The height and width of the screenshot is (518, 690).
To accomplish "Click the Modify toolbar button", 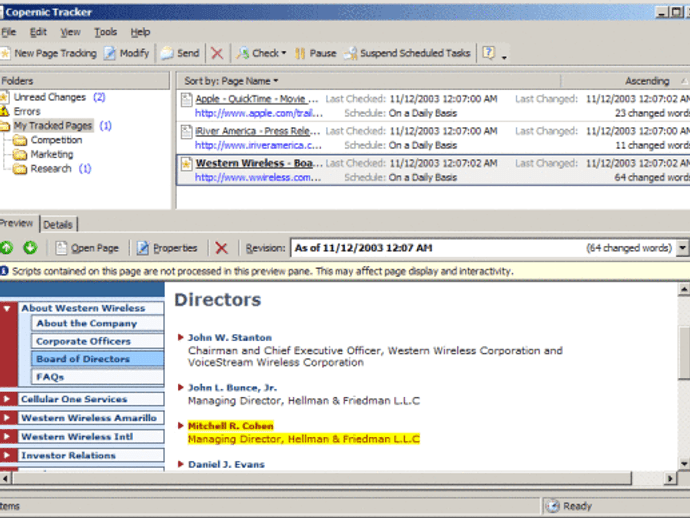I will [127, 53].
